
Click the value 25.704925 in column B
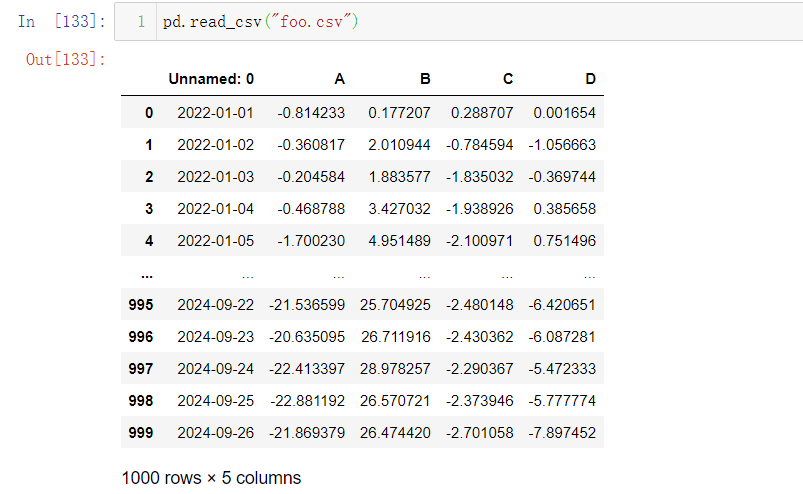point(395,305)
